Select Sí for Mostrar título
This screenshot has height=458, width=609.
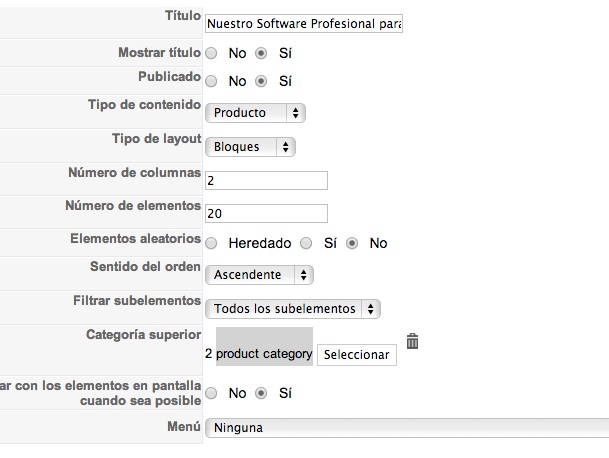click(x=262, y=53)
